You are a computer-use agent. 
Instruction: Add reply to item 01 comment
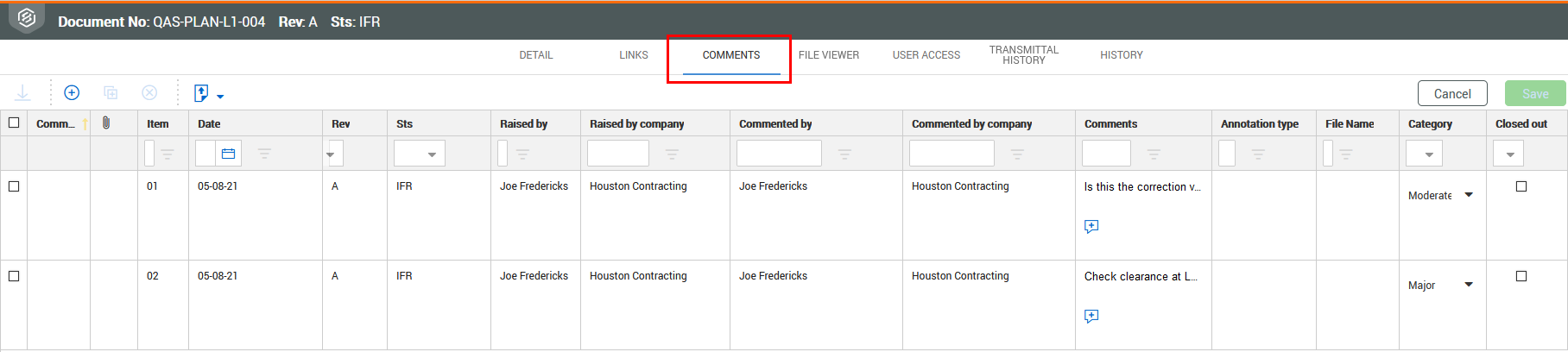tap(1091, 226)
